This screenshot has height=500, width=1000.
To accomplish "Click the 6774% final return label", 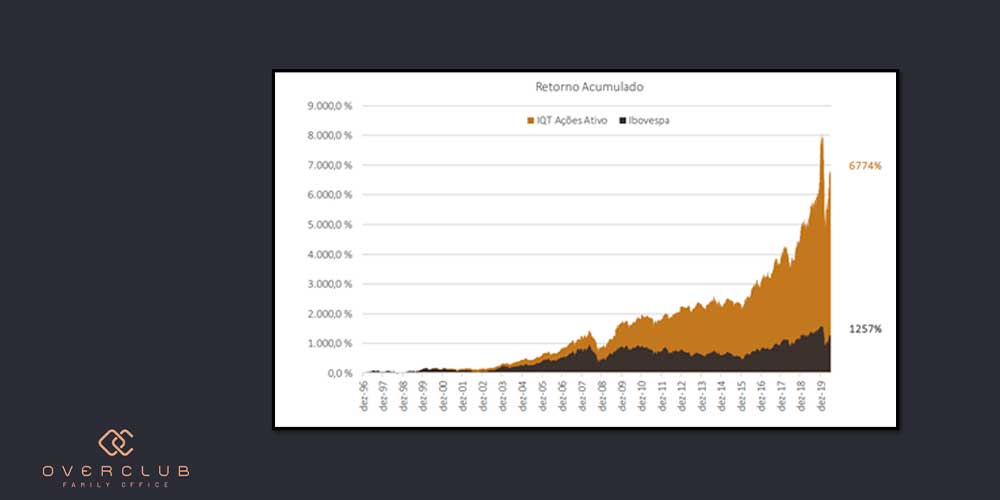I will click(x=865, y=166).
